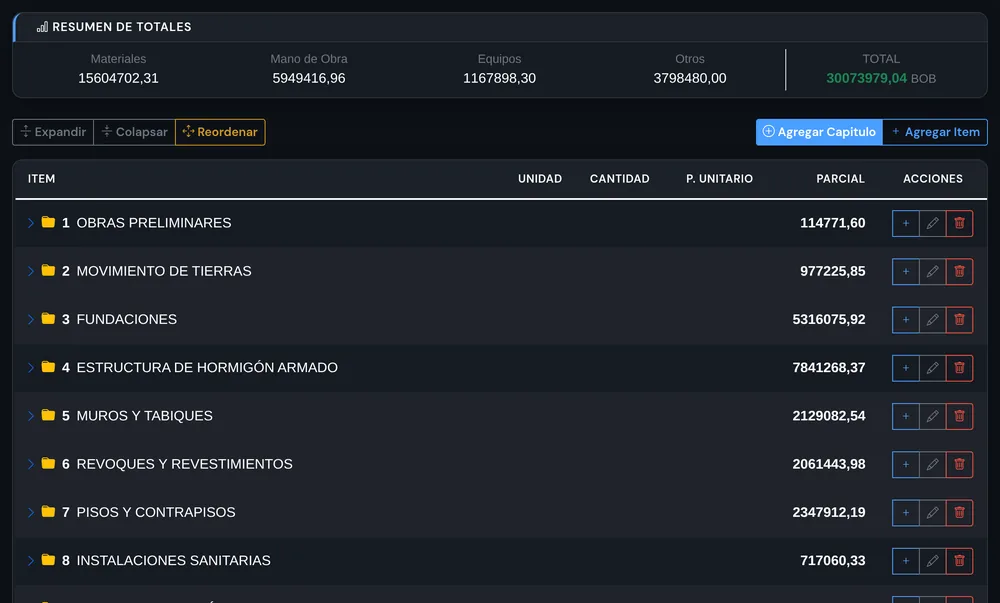
Task: Add item to MOVIMIENTO DE TIERRAS
Action: (906, 272)
